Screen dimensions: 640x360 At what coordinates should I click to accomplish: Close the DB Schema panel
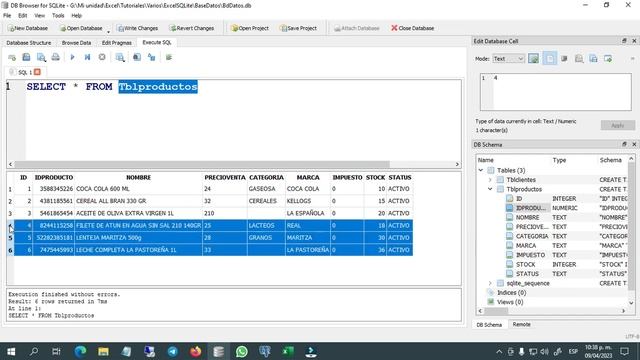pos(634,144)
